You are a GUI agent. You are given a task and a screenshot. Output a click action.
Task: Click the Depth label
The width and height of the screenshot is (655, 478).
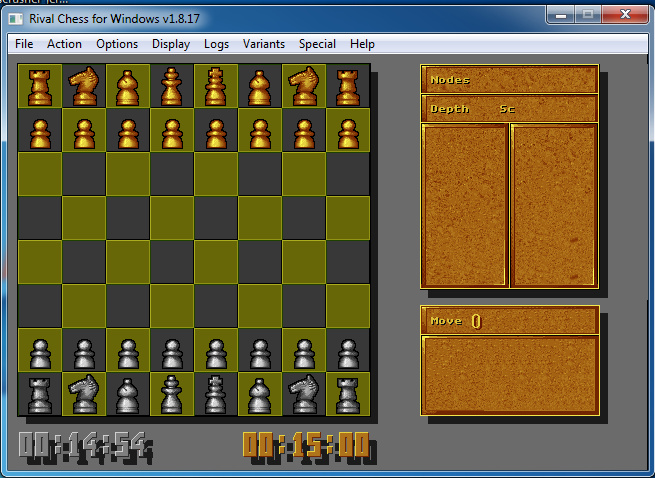pyautogui.click(x=449, y=109)
